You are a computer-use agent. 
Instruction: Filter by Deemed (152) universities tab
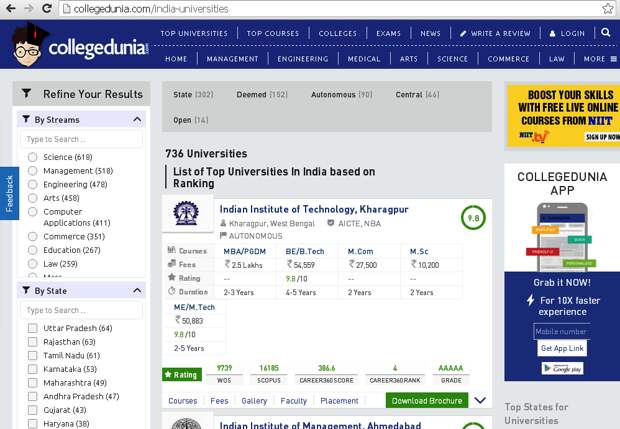click(262, 94)
